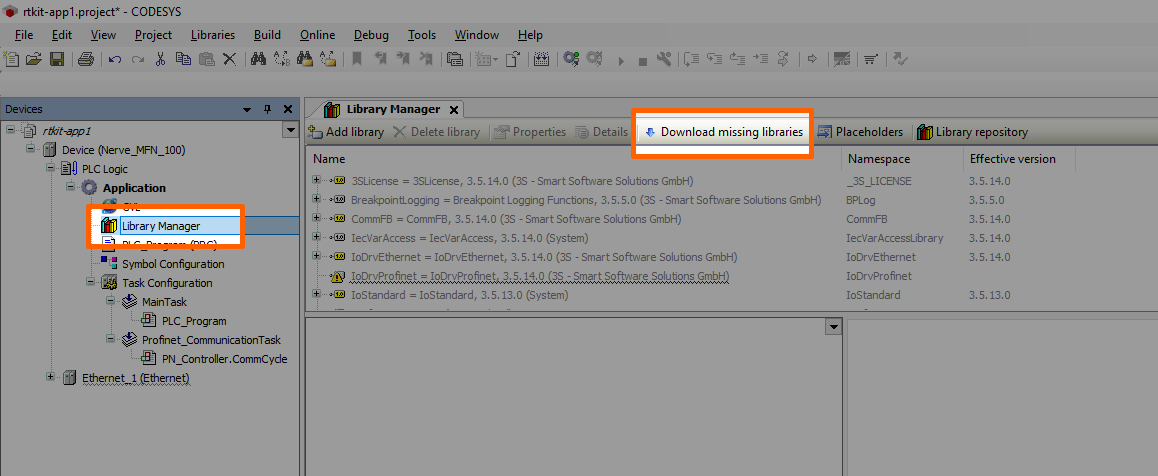The width and height of the screenshot is (1158, 476).
Task: Click the shopping cart store icon
Action: pyautogui.click(x=871, y=59)
